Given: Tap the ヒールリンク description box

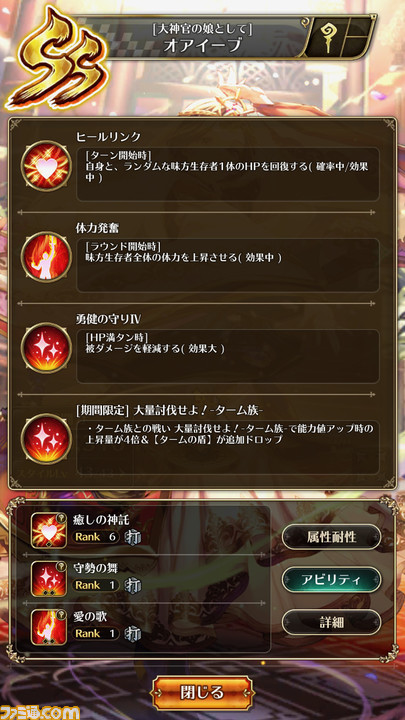Looking at the screenshot, I should pos(228,174).
